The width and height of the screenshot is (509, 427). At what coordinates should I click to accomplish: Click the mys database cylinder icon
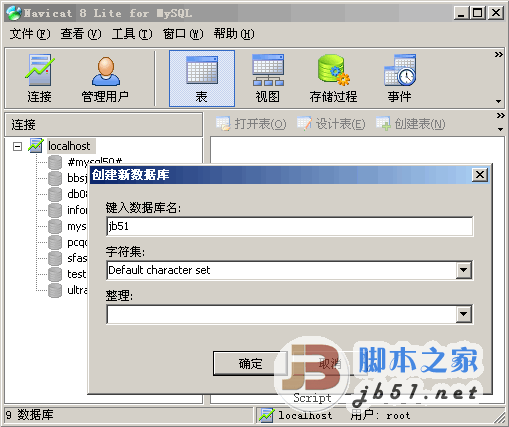tap(55, 226)
